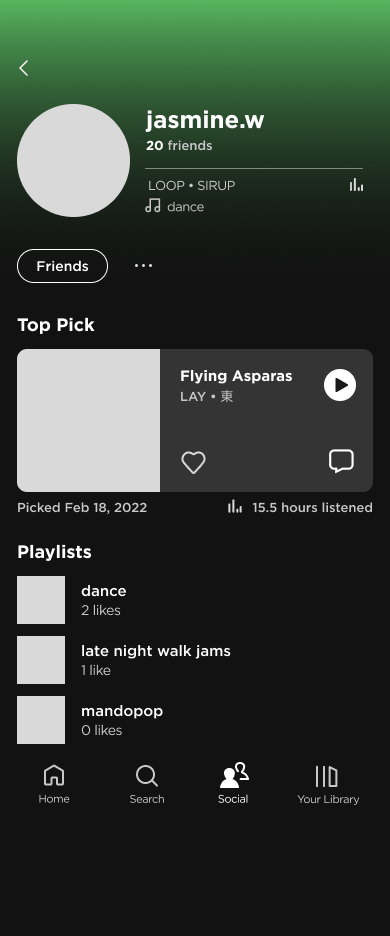The width and height of the screenshot is (390, 936).
Task: Open the three-dots more options menu
Action: click(x=143, y=266)
